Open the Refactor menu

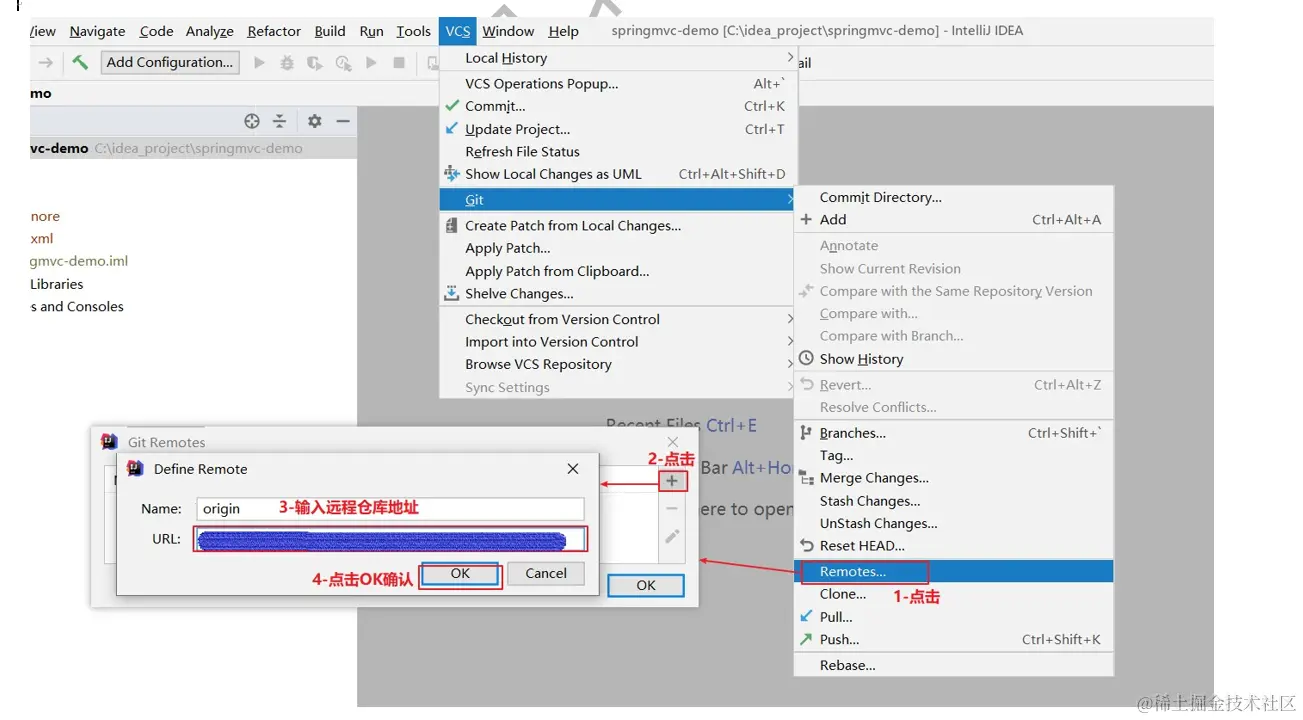(x=274, y=31)
